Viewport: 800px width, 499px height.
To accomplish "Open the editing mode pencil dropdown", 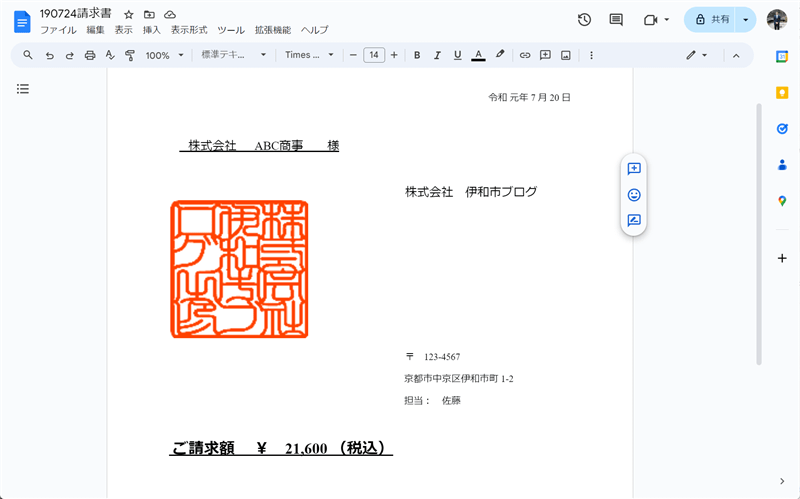I will pos(696,55).
